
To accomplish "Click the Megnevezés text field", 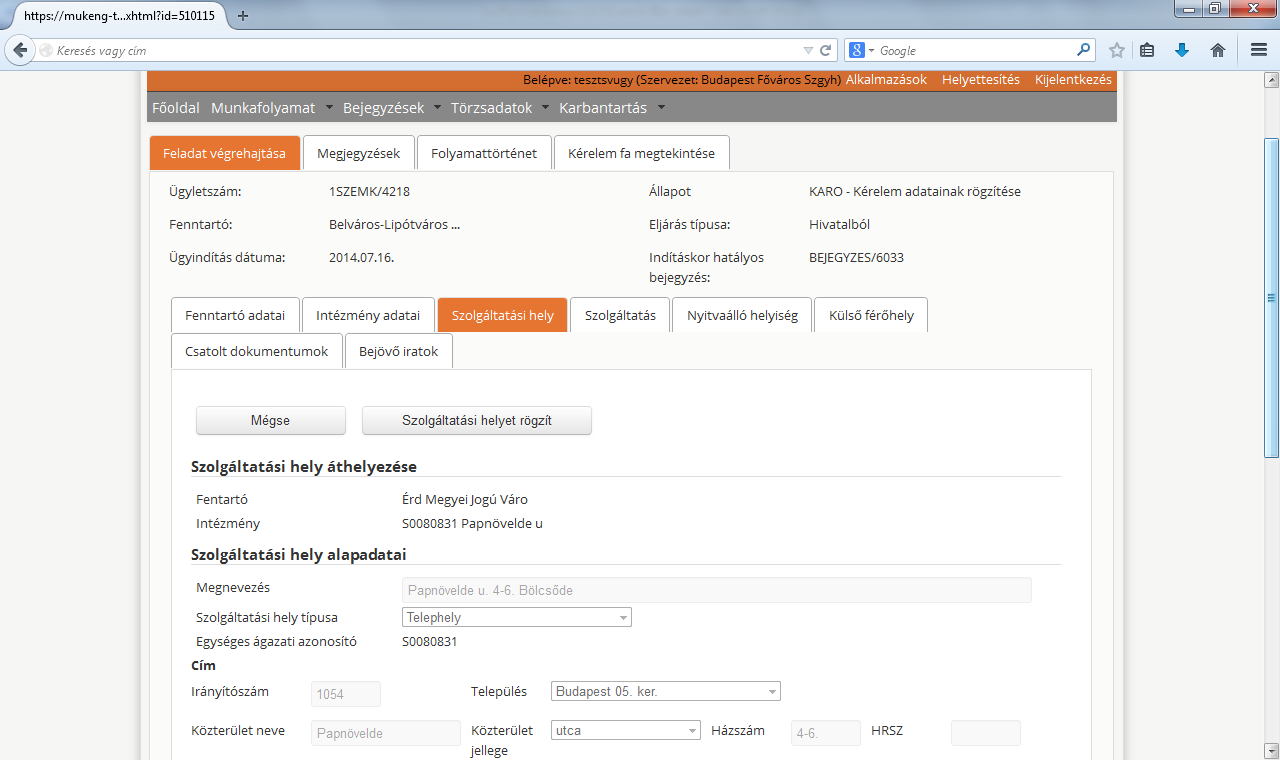I will [716, 590].
